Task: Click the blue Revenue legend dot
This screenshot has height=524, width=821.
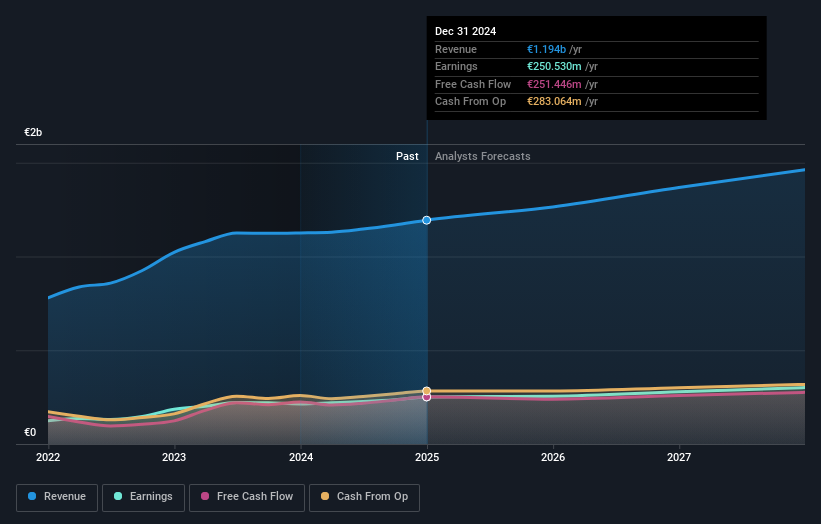Action: [x=32, y=496]
